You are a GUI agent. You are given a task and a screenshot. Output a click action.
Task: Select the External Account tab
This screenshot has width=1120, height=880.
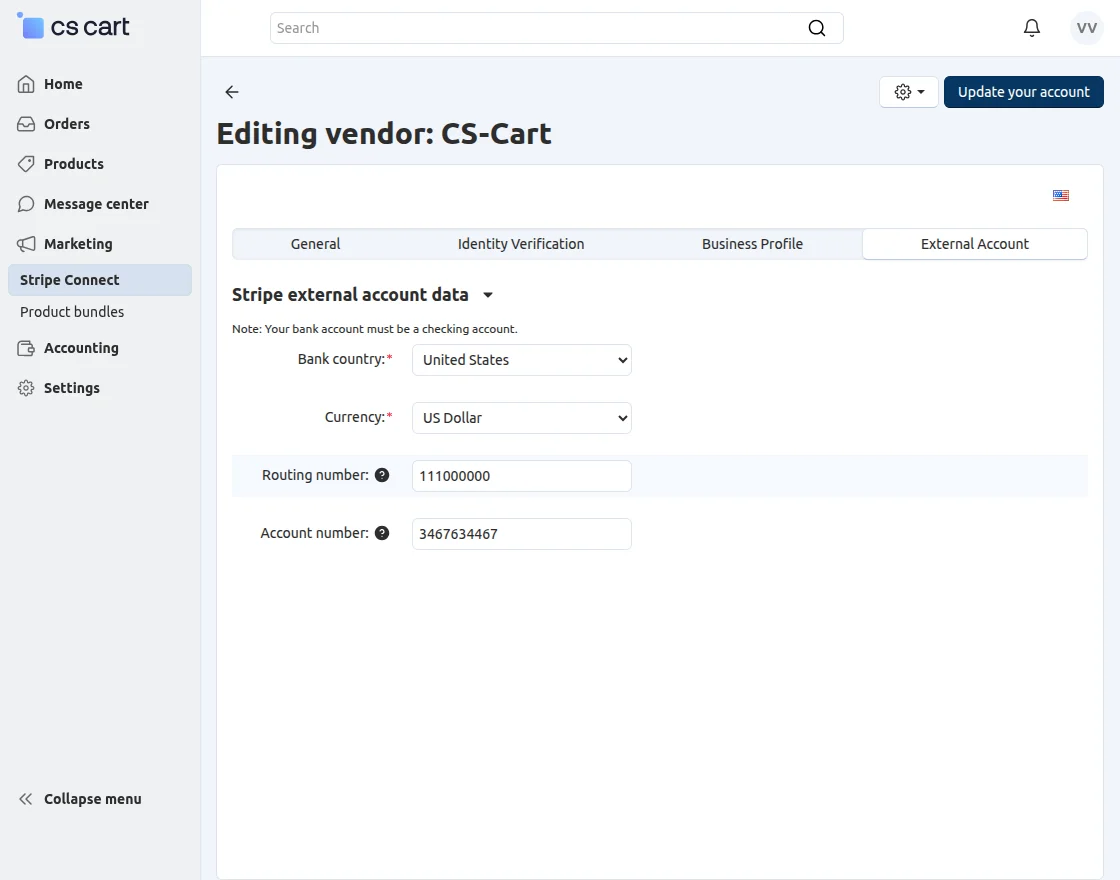click(x=974, y=244)
